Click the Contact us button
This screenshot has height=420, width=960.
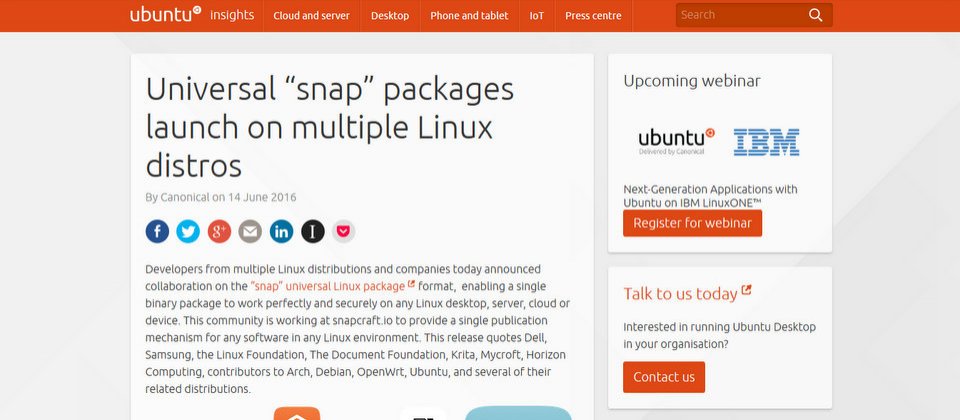tap(664, 377)
